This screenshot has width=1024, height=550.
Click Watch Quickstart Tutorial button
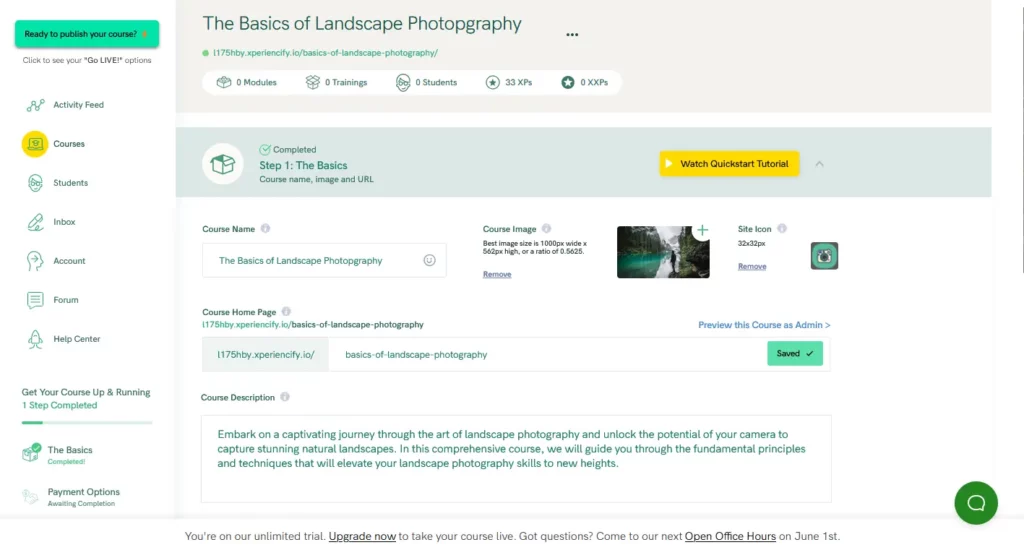pos(729,164)
